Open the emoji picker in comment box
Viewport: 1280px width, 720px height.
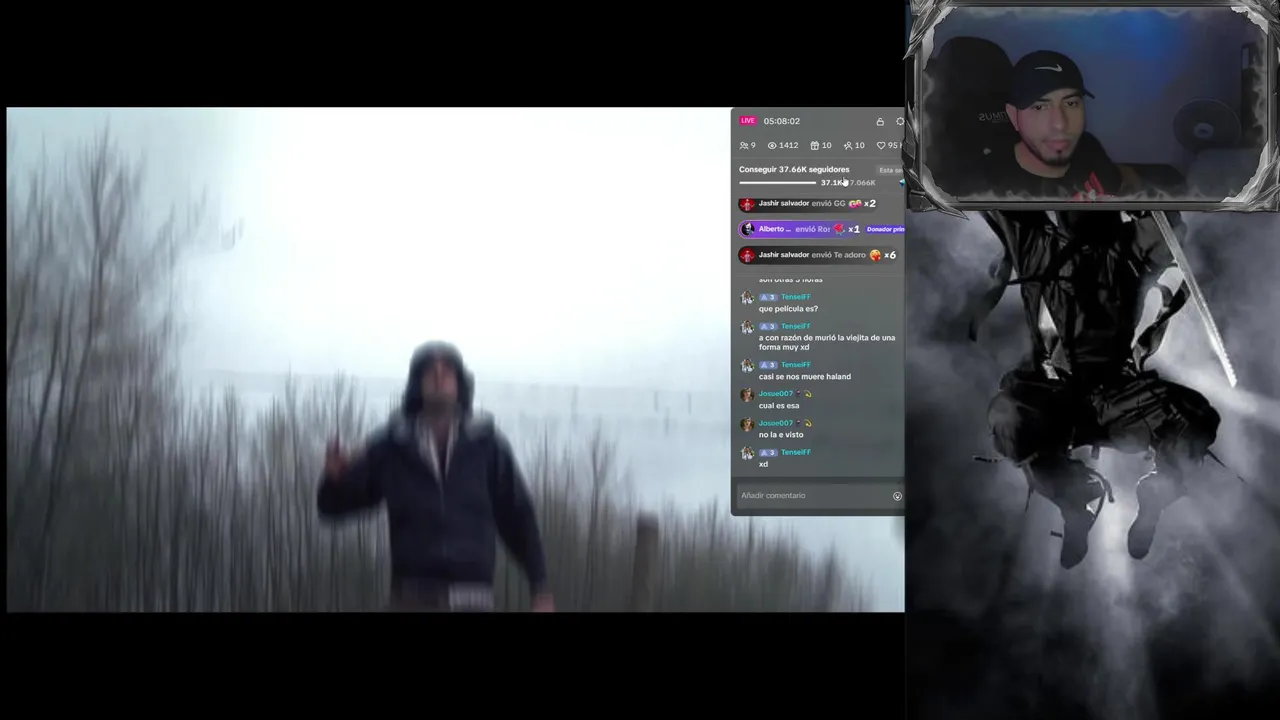pos(897,496)
